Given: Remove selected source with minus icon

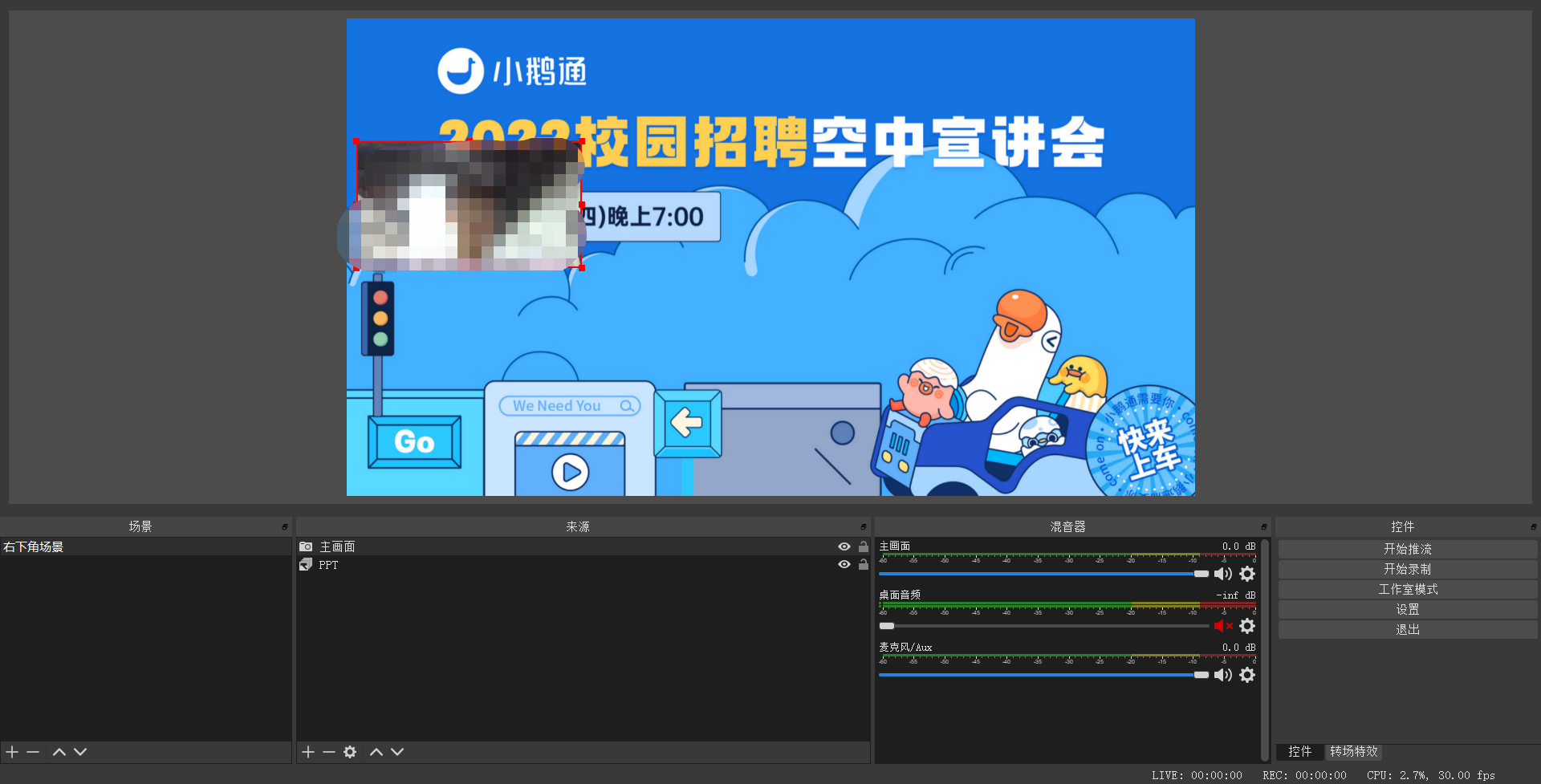Looking at the screenshot, I should [329, 752].
